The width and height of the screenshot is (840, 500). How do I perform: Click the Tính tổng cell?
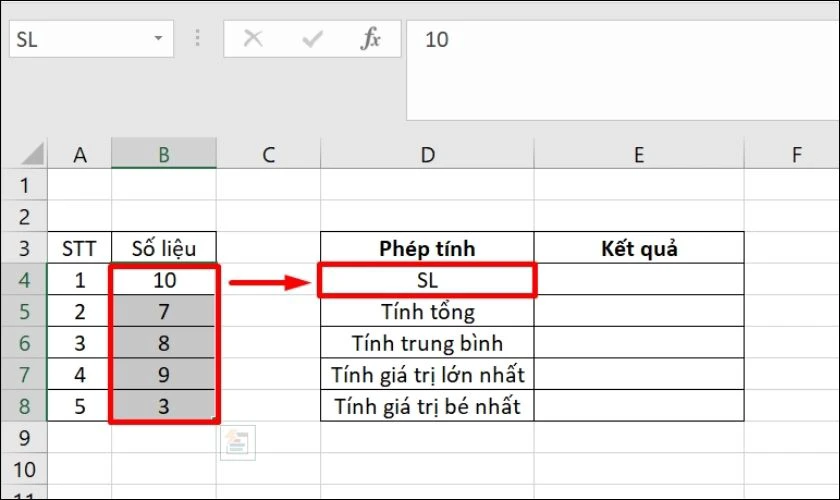pyautogui.click(x=428, y=311)
